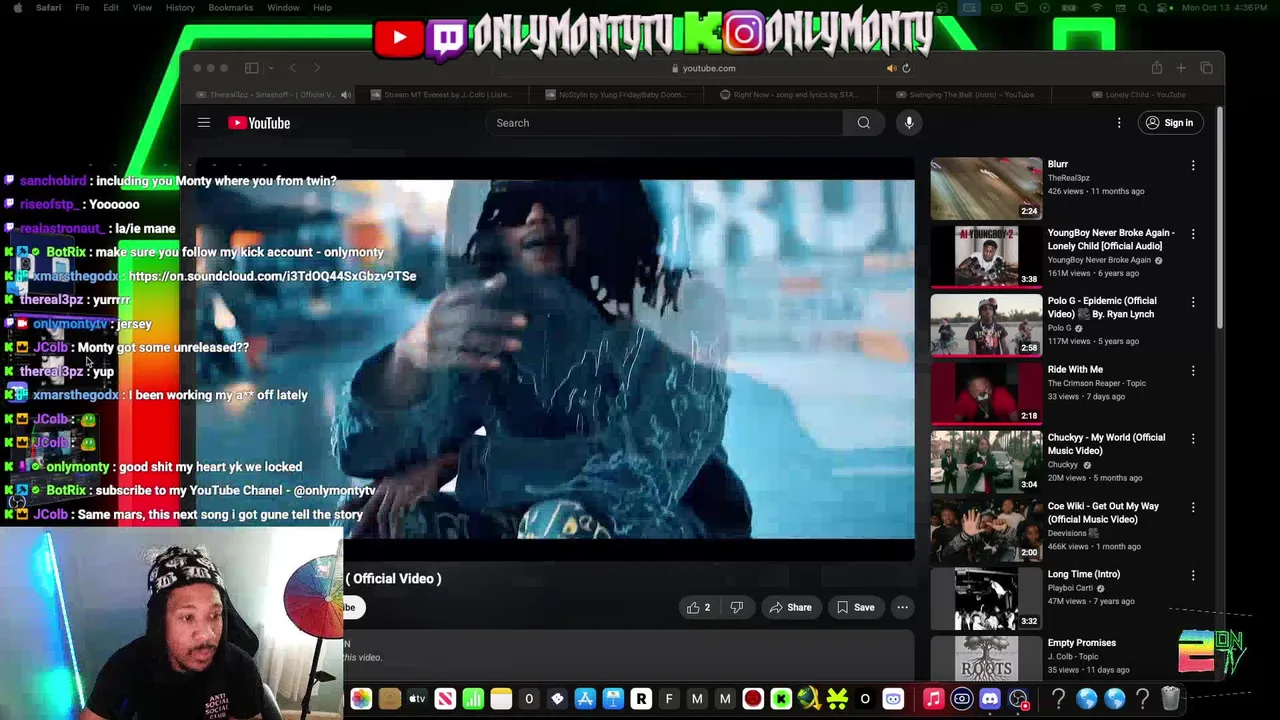Switch to Lonely Child - YouTube tab
The width and height of the screenshot is (1280, 720).
pyautogui.click(x=1140, y=95)
